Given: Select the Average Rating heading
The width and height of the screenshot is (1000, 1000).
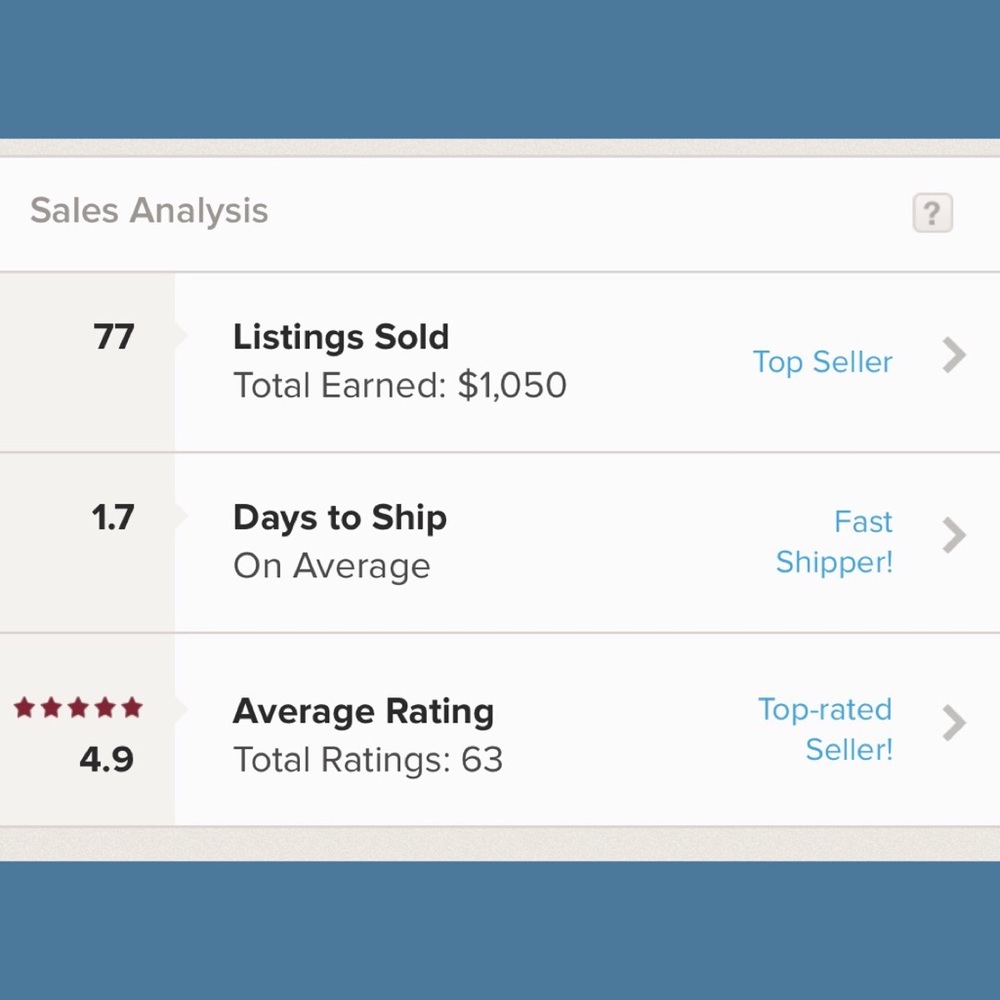Looking at the screenshot, I should [363, 712].
